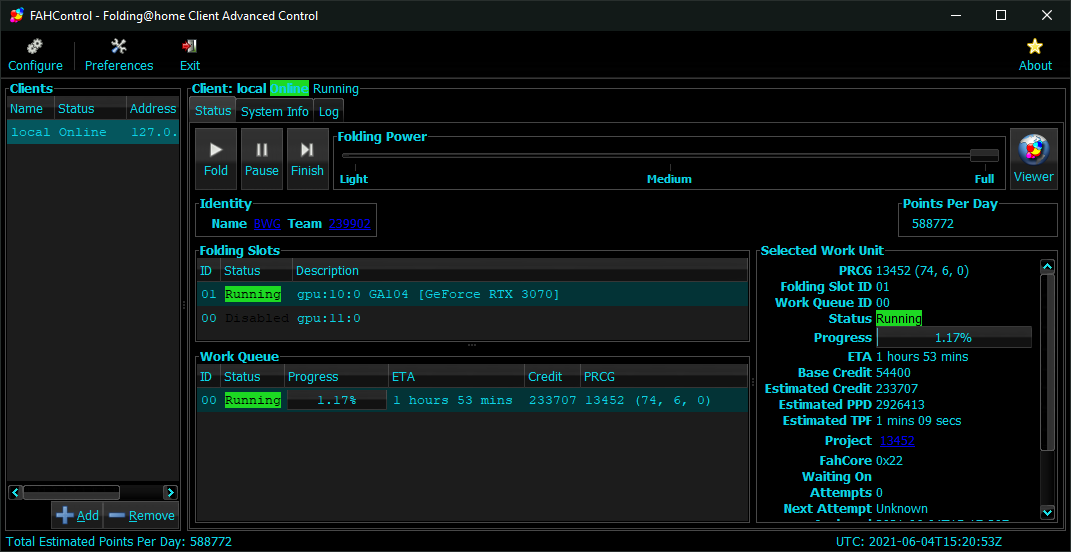Click the Work Queue Status column header
This screenshot has width=1071, height=552.
(252, 376)
